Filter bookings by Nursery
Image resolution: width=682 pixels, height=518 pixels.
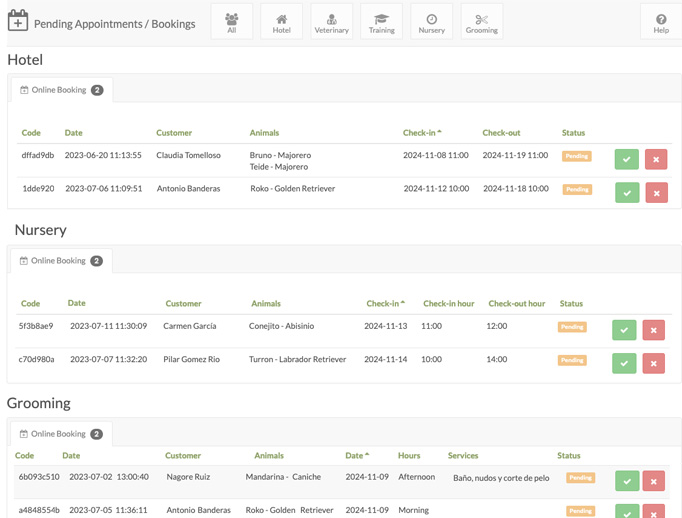(x=431, y=22)
